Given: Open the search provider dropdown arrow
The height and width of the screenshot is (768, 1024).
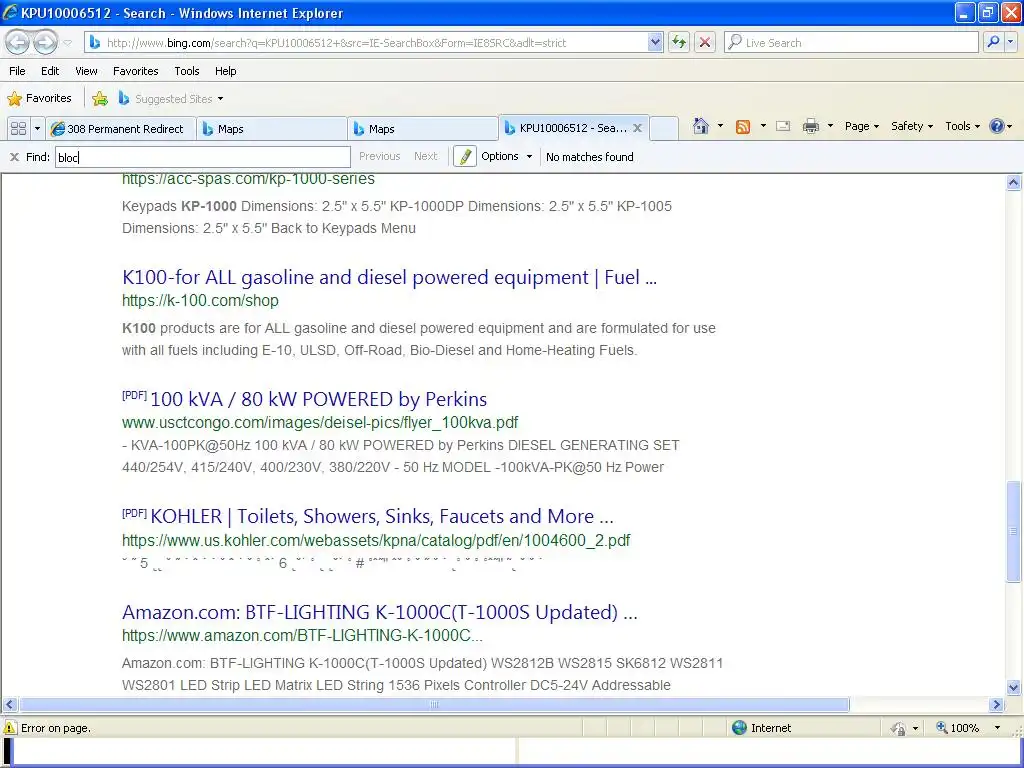Looking at the screenshot, I should (1010, 42).
